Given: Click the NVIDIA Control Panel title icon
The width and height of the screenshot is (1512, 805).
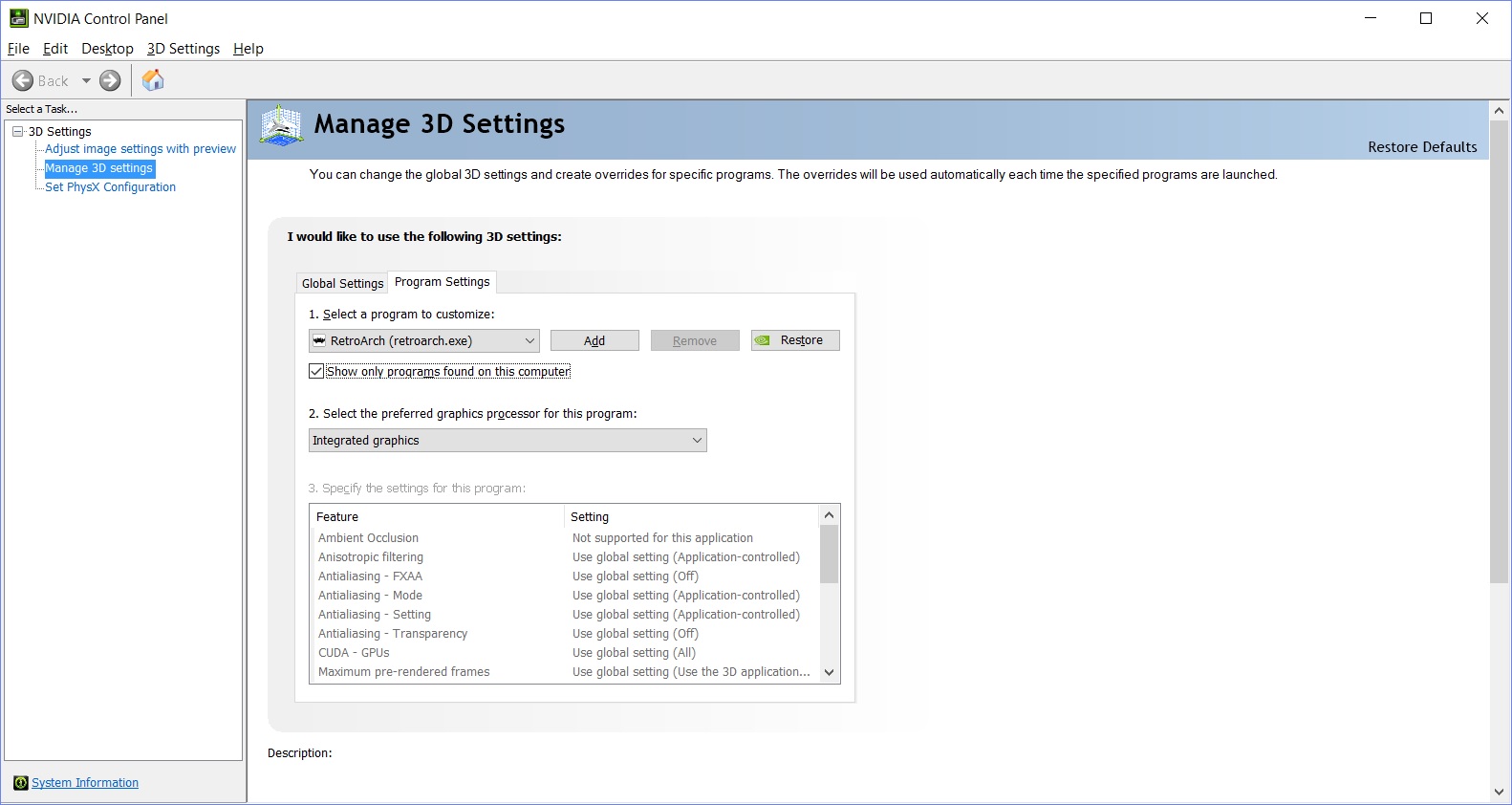Looking at the screenshot, I should (x=18, y=18).
